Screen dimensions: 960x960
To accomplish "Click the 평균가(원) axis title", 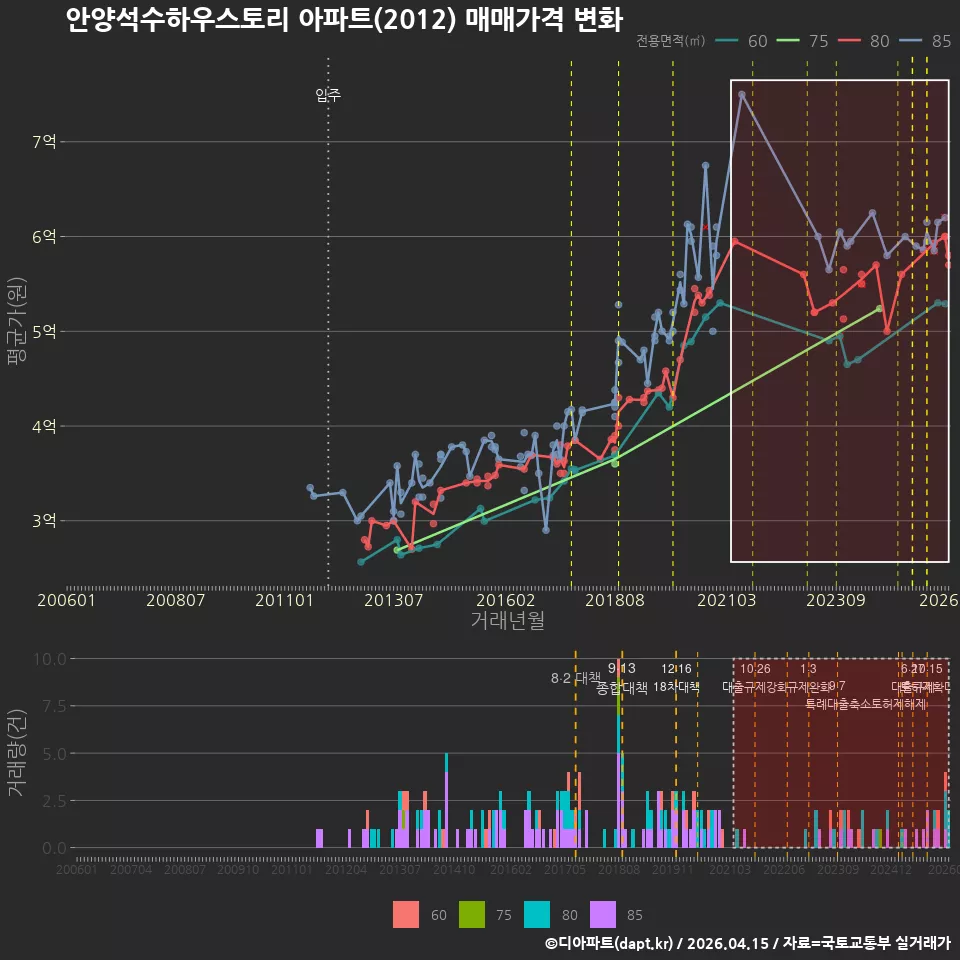I will [17, 321].
